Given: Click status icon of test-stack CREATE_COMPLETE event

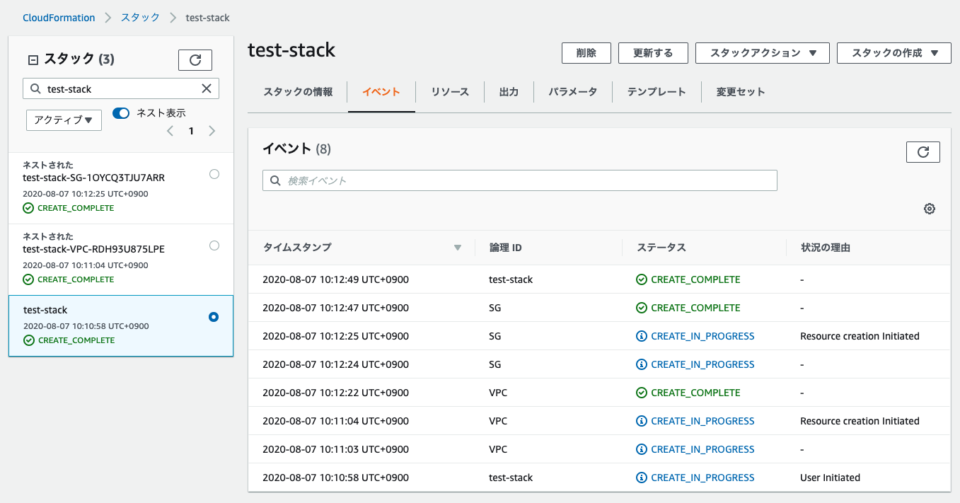Looking at the screenshot, I should pos(641,280).
